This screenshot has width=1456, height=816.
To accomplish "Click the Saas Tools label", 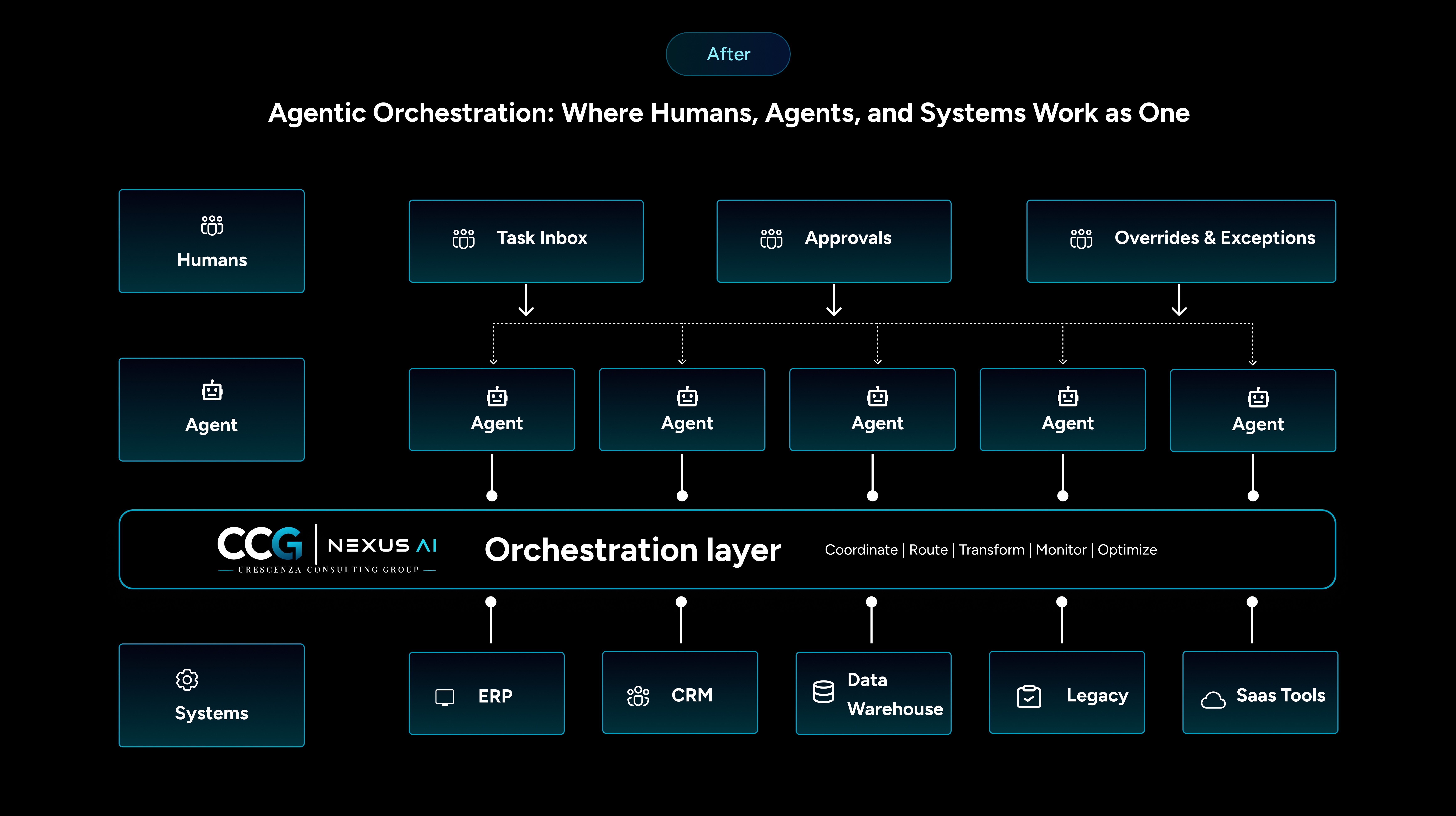I will pos(1281,695).
